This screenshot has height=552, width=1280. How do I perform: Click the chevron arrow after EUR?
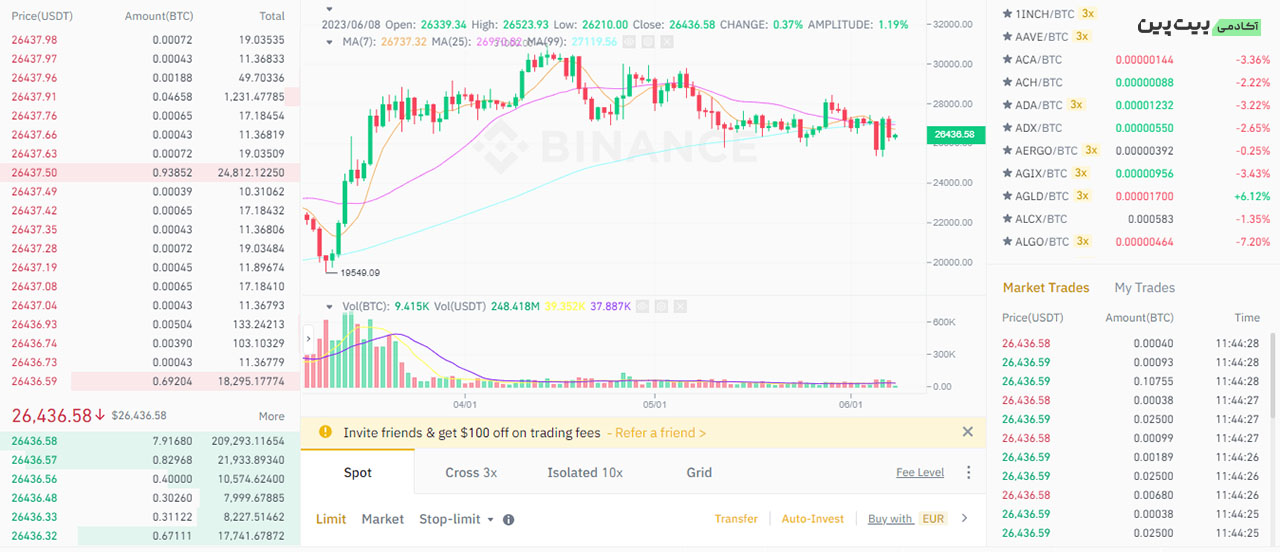[964, 519]
